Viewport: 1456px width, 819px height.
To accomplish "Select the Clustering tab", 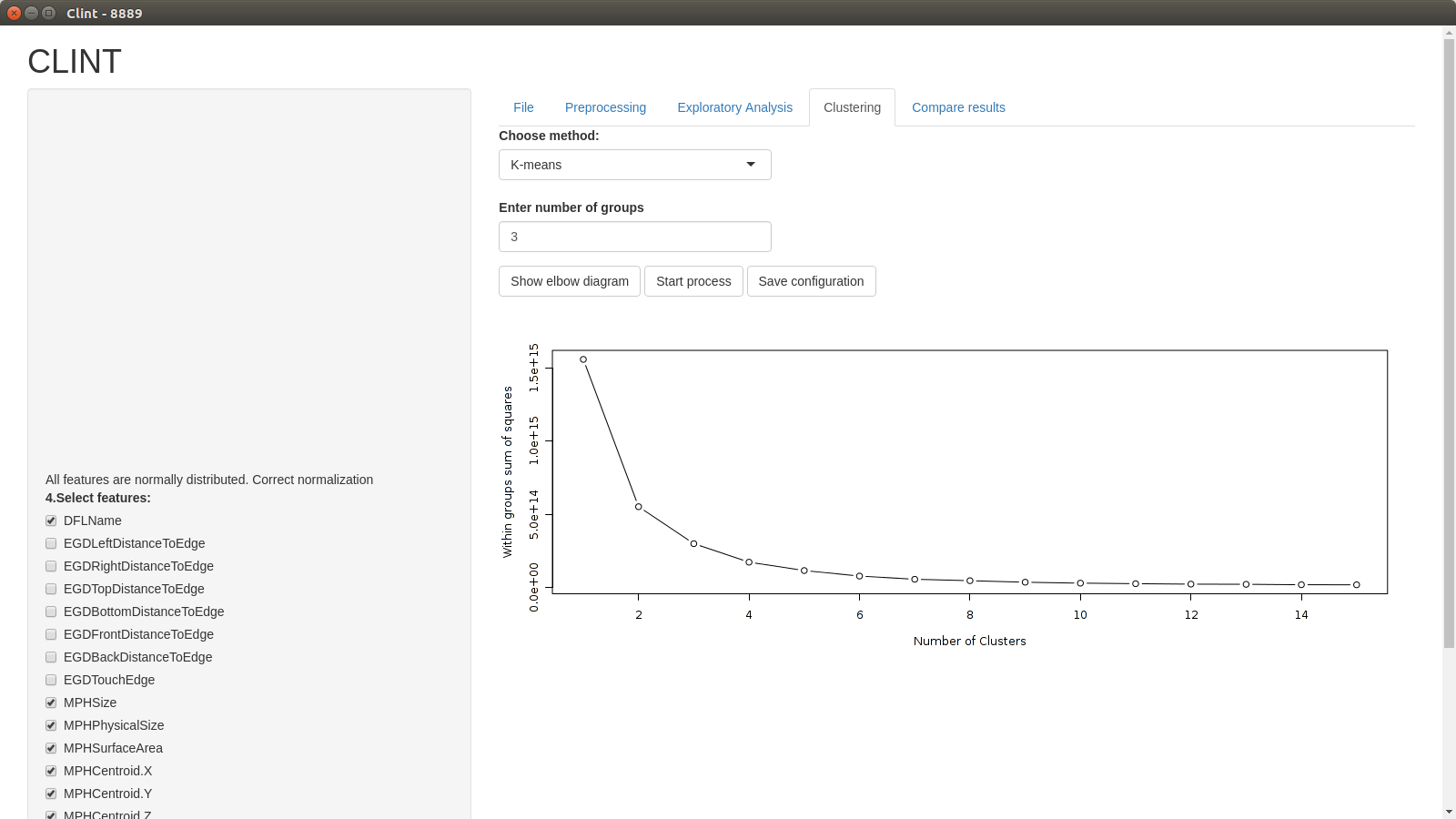I will point(852,107).
